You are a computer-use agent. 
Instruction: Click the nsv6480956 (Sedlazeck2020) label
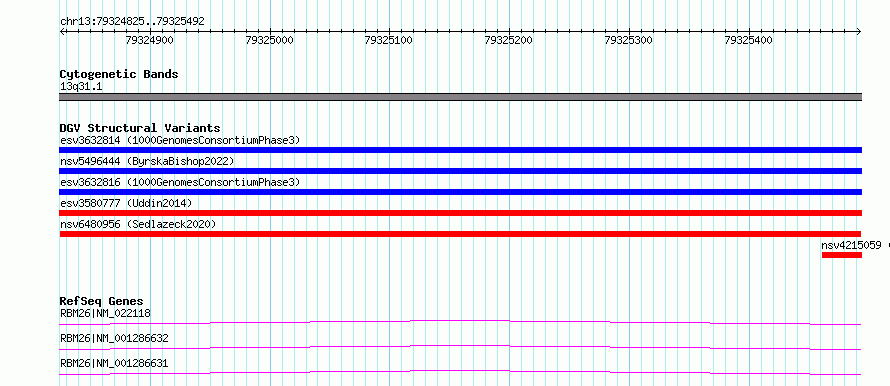coord(138,224)
